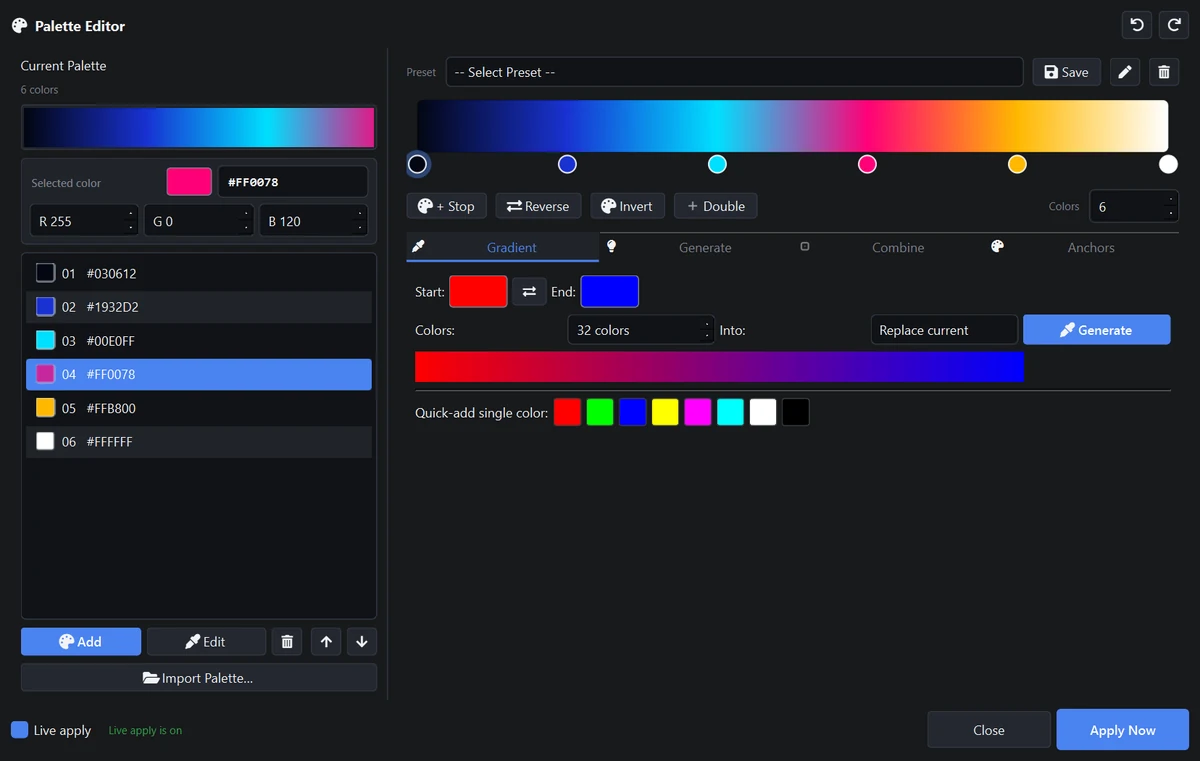Move selected color down arrow
1200x761 pixels.
(362, 642)
